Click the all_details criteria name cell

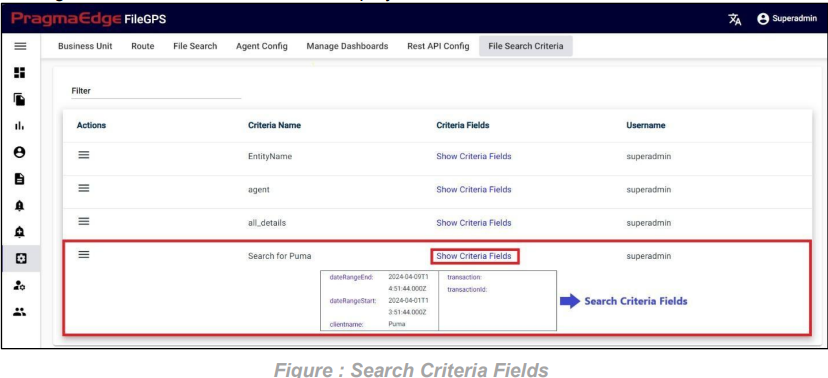coord(267,223)
